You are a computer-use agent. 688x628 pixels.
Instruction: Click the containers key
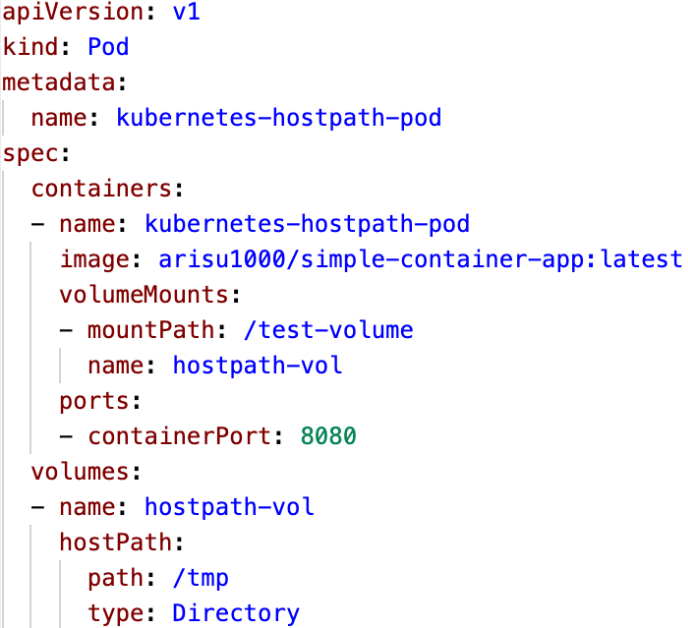(x=102, y=188)
